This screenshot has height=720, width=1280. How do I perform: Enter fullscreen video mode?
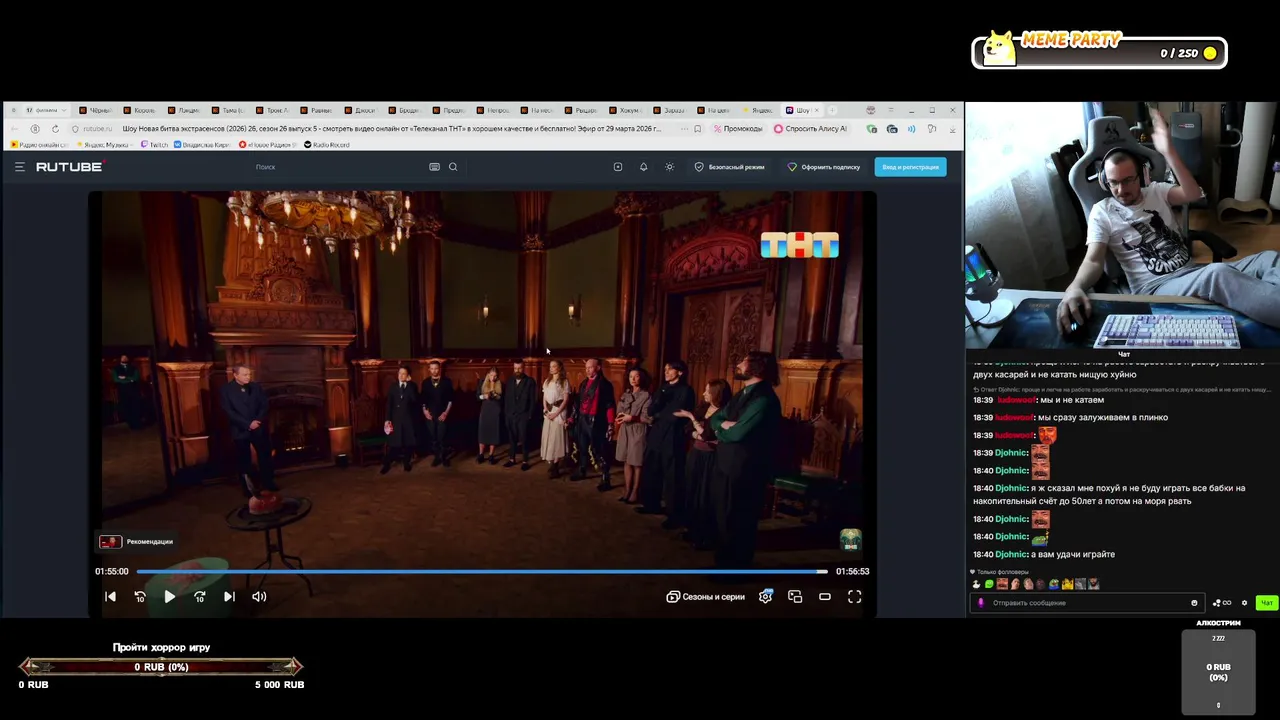pyautogui.click(x=855, y=597)
